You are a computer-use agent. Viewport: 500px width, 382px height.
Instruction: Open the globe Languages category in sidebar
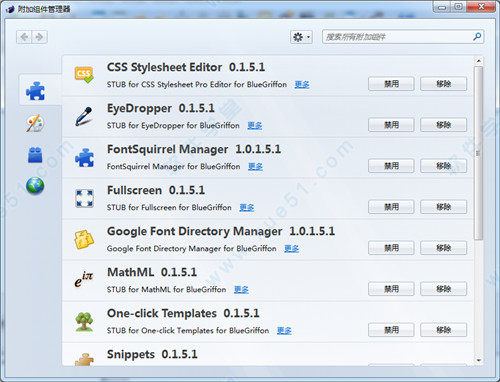pyautogui.click(x=35, y=186)
